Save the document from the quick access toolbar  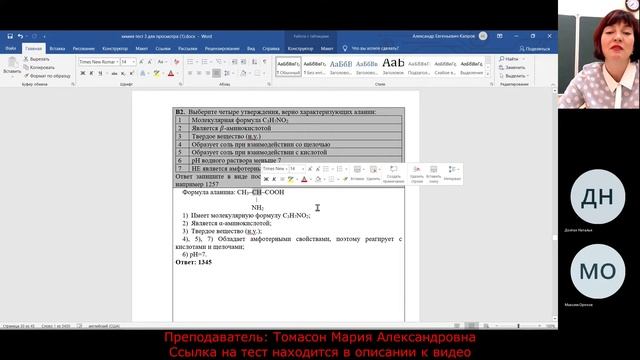(x=10, y=36)
